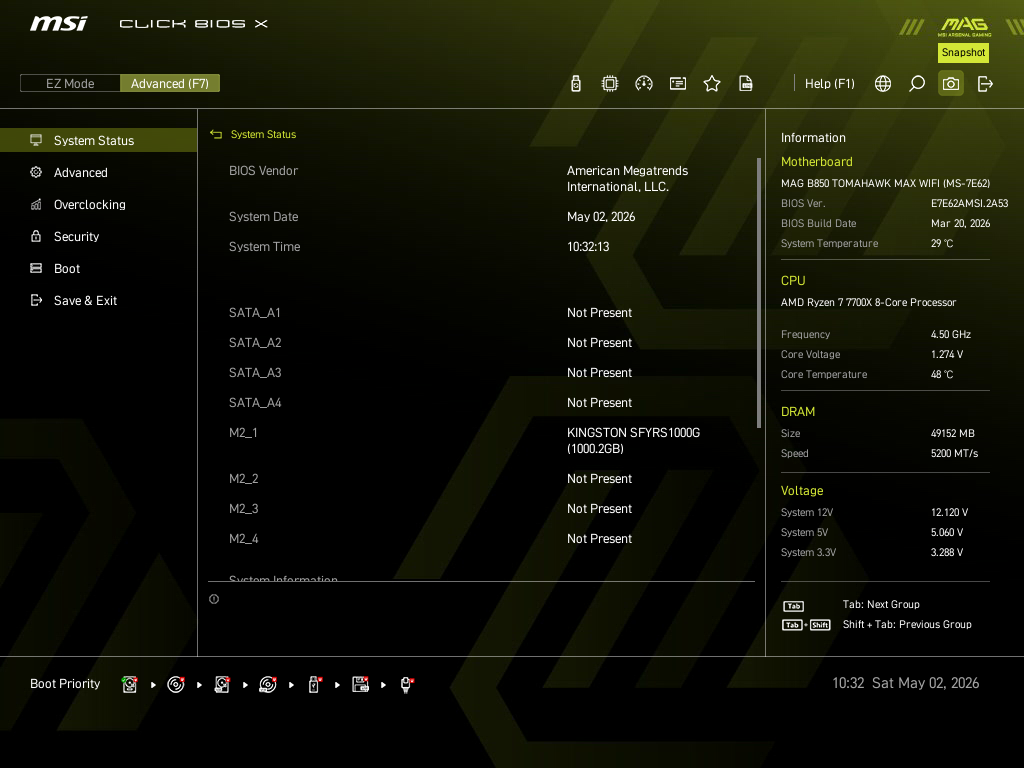Click System 5V reading 5.060 V
The image size is (1024, 768).
[x=946, y=532]
